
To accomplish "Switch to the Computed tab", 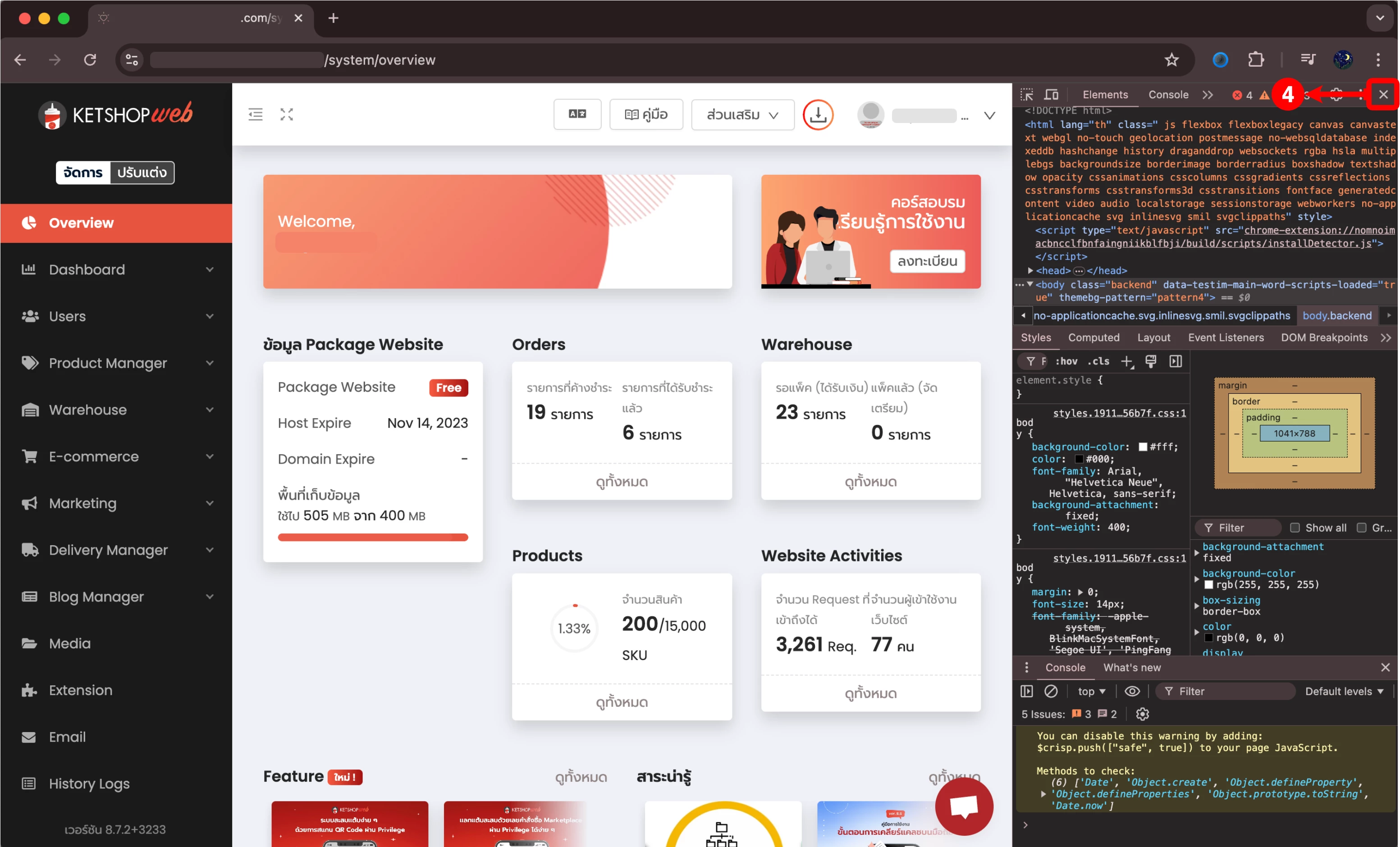I will pyautogui.click(x=1093, y=337).
